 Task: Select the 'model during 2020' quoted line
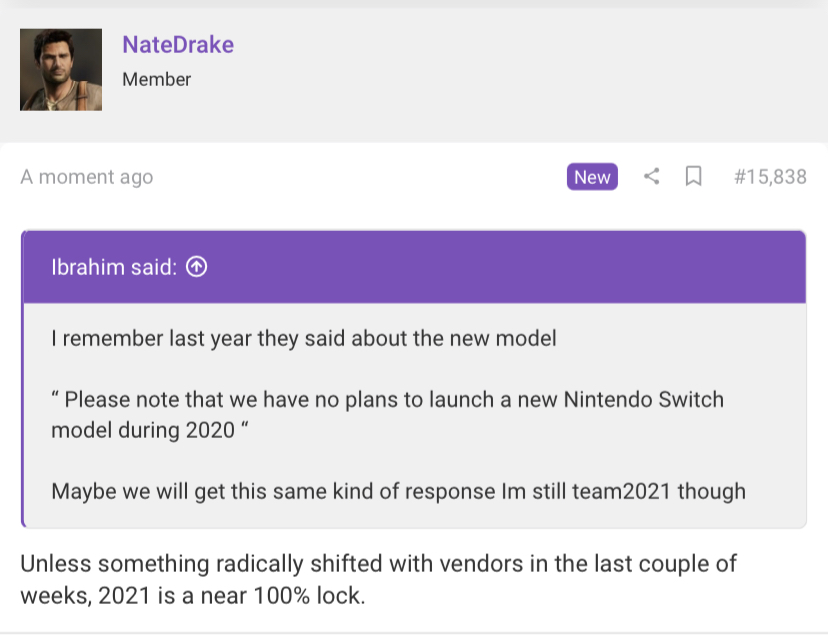150,431
